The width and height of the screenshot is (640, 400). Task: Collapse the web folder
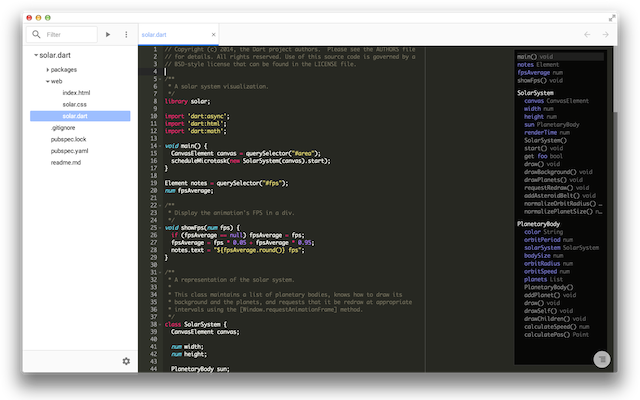click(x=47, y=82)
